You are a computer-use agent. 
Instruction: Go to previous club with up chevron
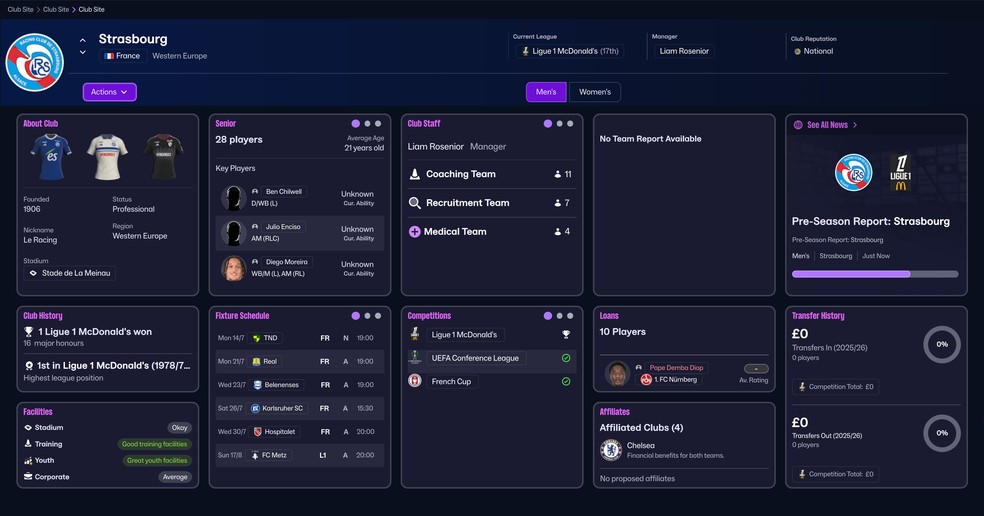point(83,40)
